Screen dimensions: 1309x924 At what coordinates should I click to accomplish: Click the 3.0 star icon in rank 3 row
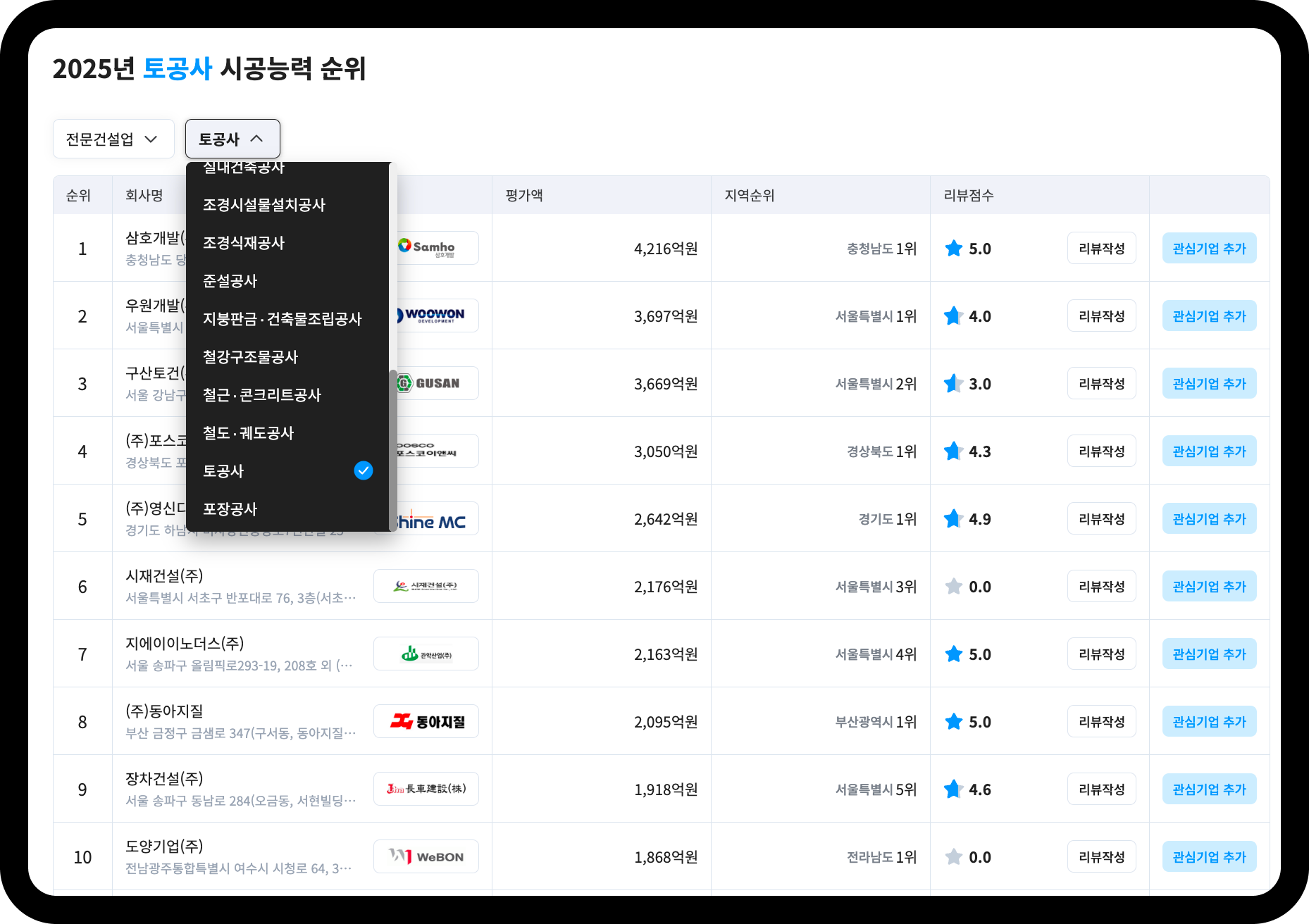[954, 384]
